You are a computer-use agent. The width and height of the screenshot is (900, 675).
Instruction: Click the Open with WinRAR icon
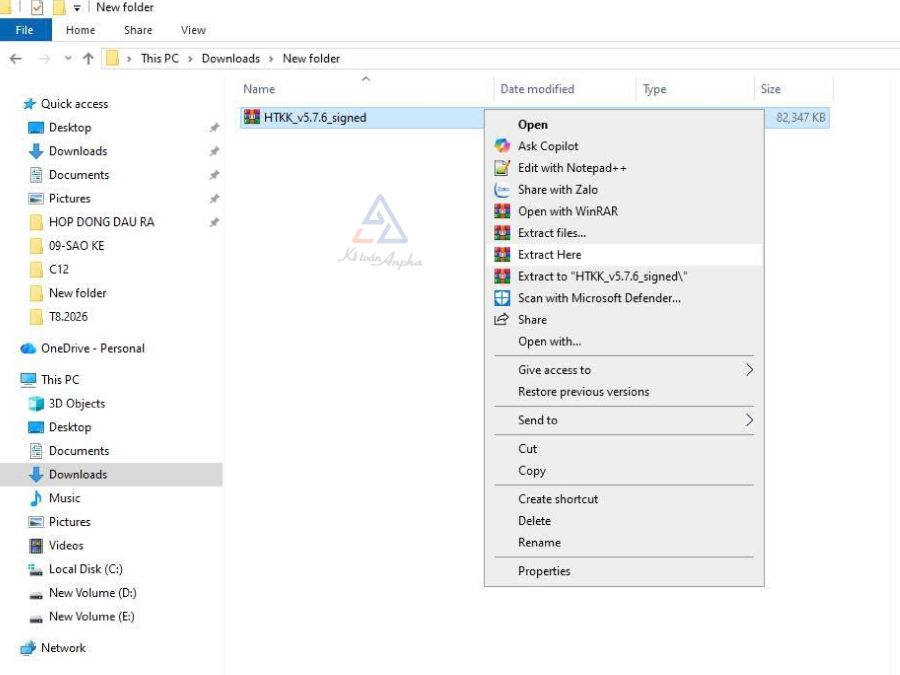502,211
